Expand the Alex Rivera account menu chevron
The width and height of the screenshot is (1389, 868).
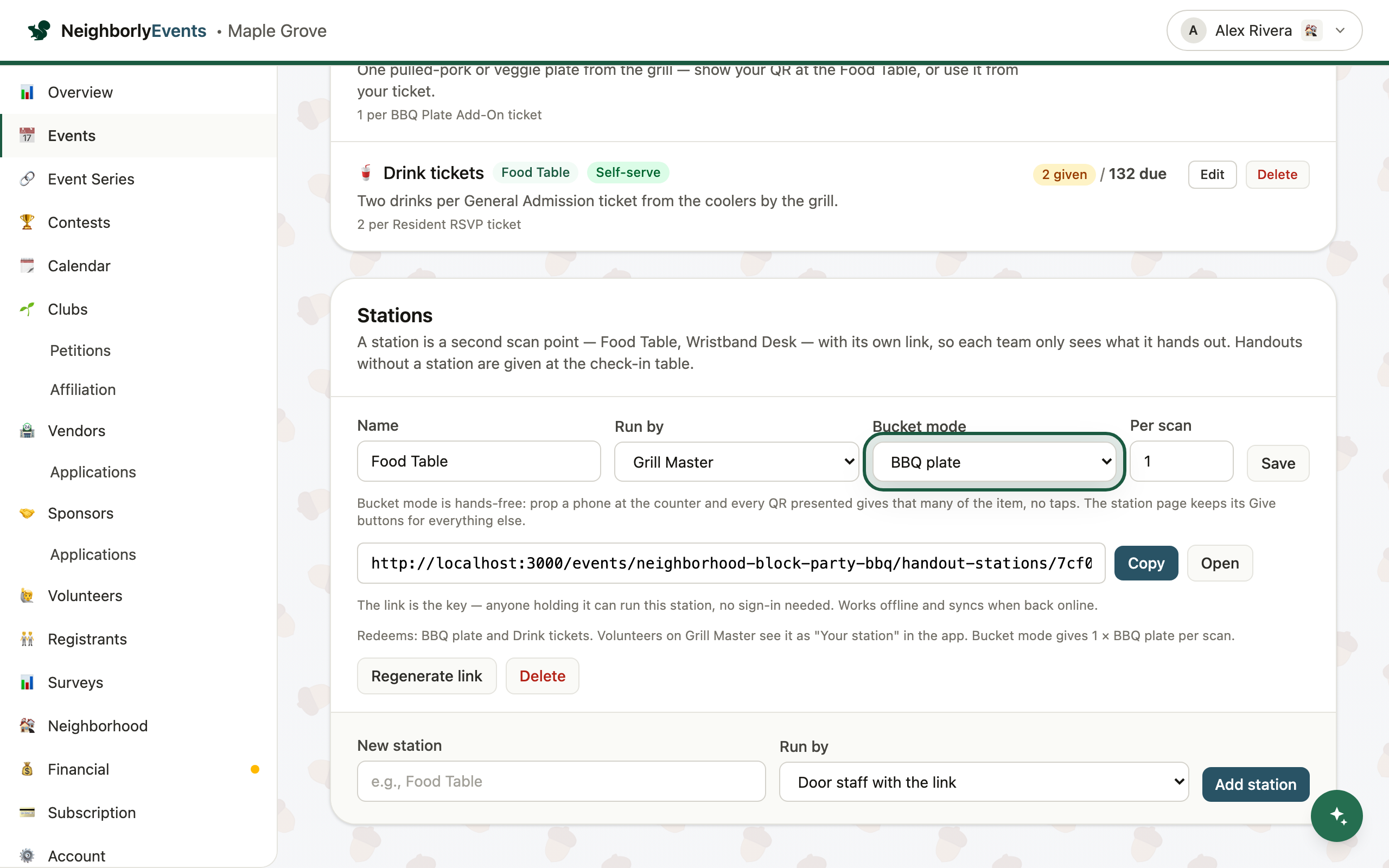[x=1340, y=30]
